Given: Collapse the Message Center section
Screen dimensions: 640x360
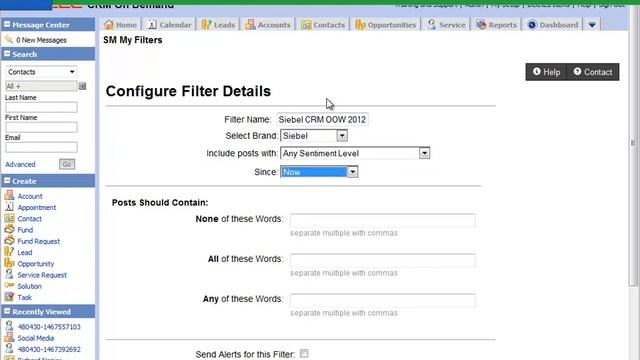Looking at the screenshot, I should tap(7, 24).
